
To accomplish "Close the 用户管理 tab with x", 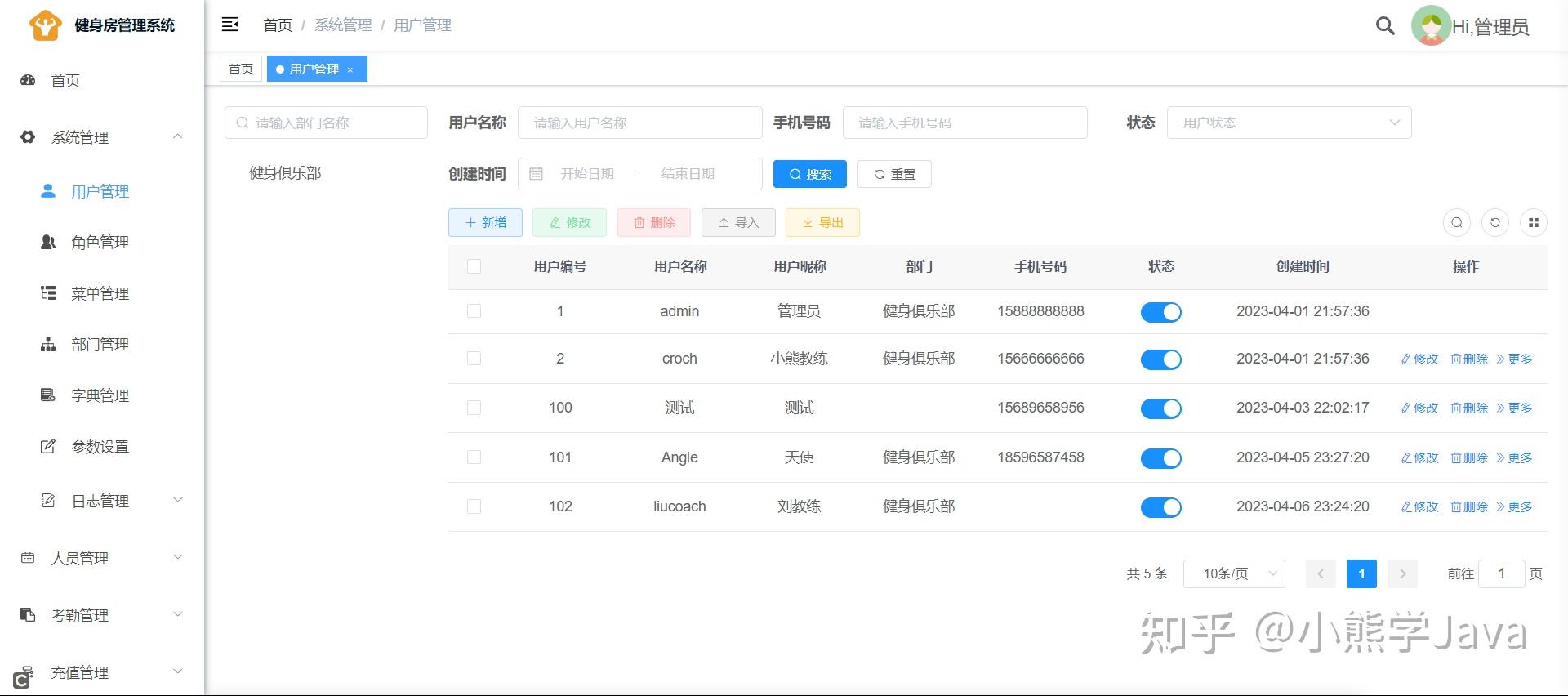I will (350, 70).
